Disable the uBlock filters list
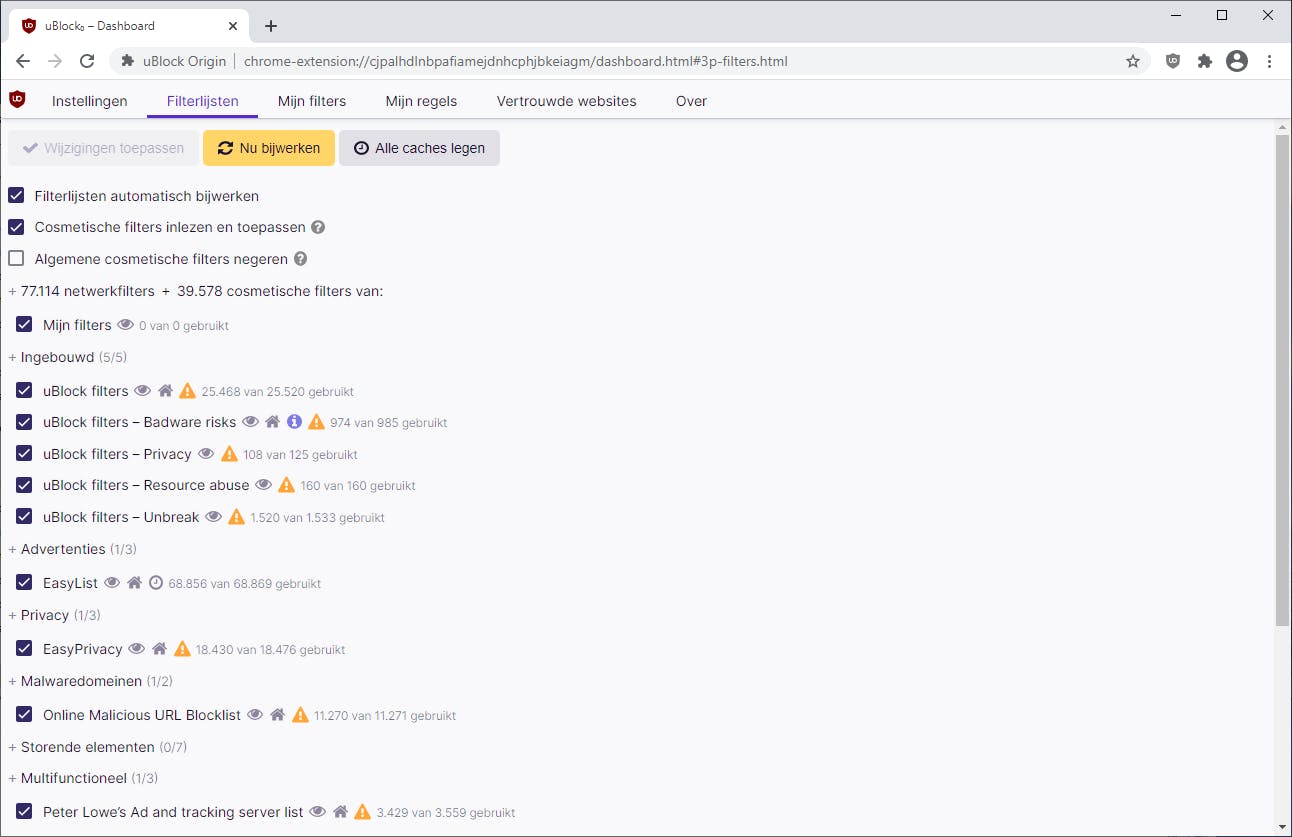The height and width of the screenshot is (837, 1292). (24, 391)
